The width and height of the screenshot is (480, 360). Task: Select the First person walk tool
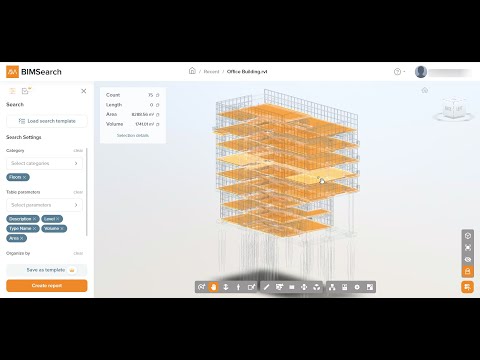pyautogui.click(x=238, y=287)
